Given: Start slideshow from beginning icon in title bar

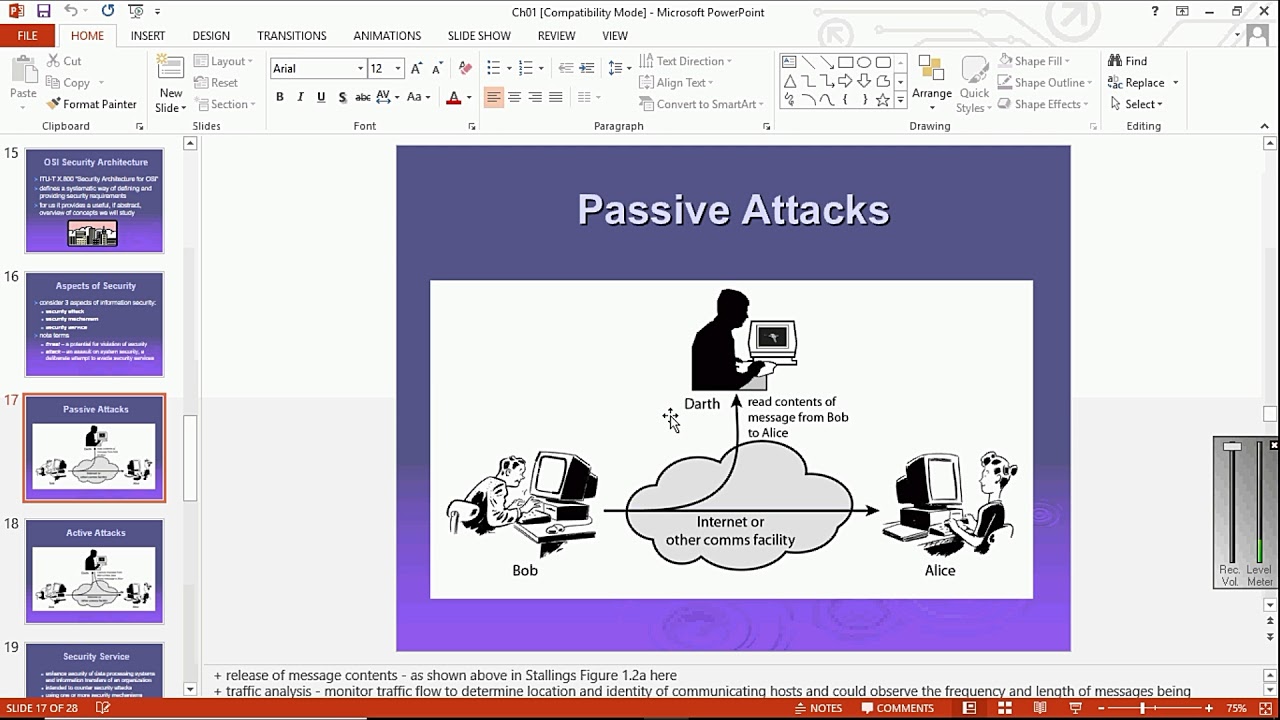Looking at the screenshot, I should click(x=136, y=11).
